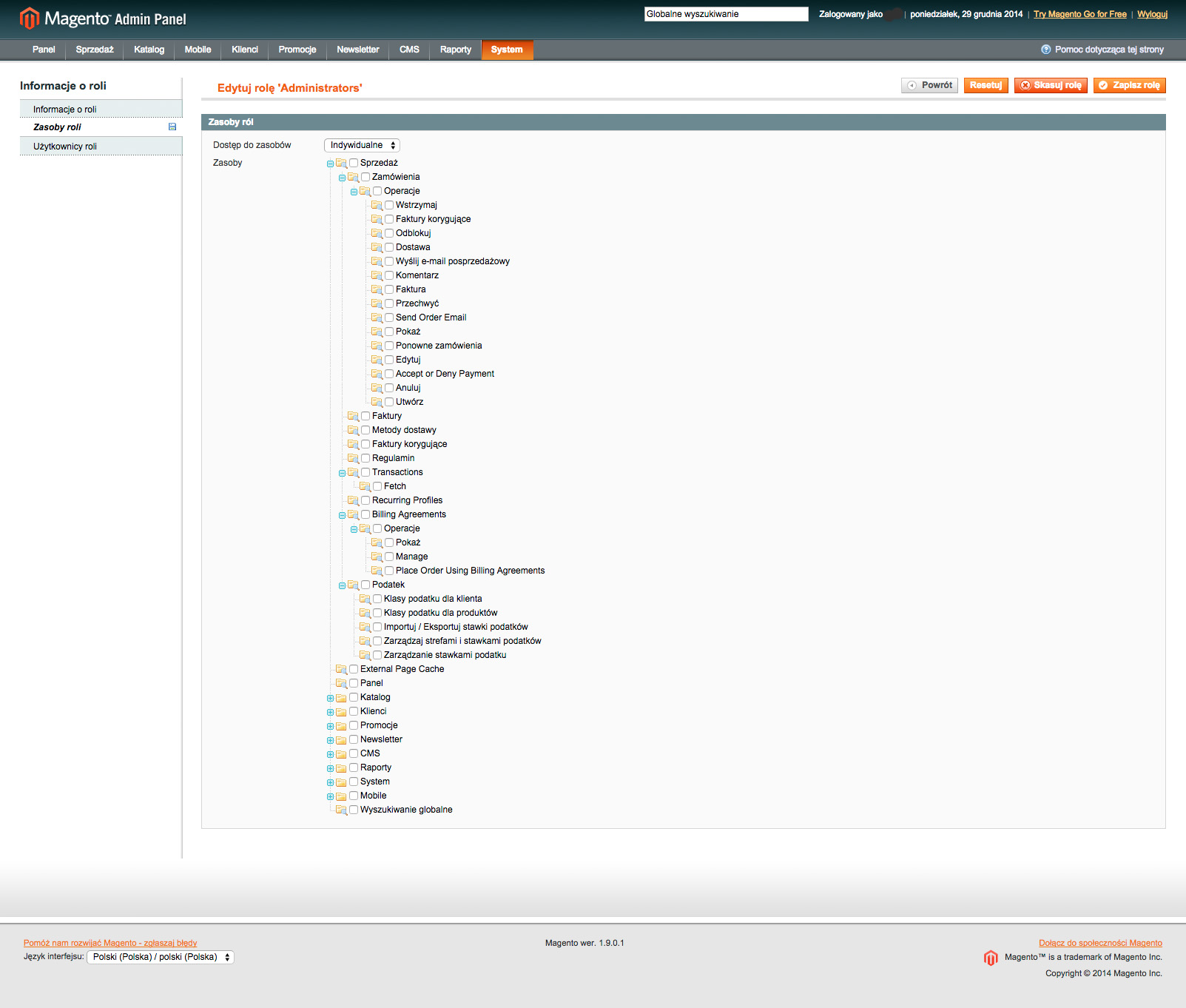Click the Magento logo icon in header
Screen dimensions: 1186x1008
click(30, 18)
